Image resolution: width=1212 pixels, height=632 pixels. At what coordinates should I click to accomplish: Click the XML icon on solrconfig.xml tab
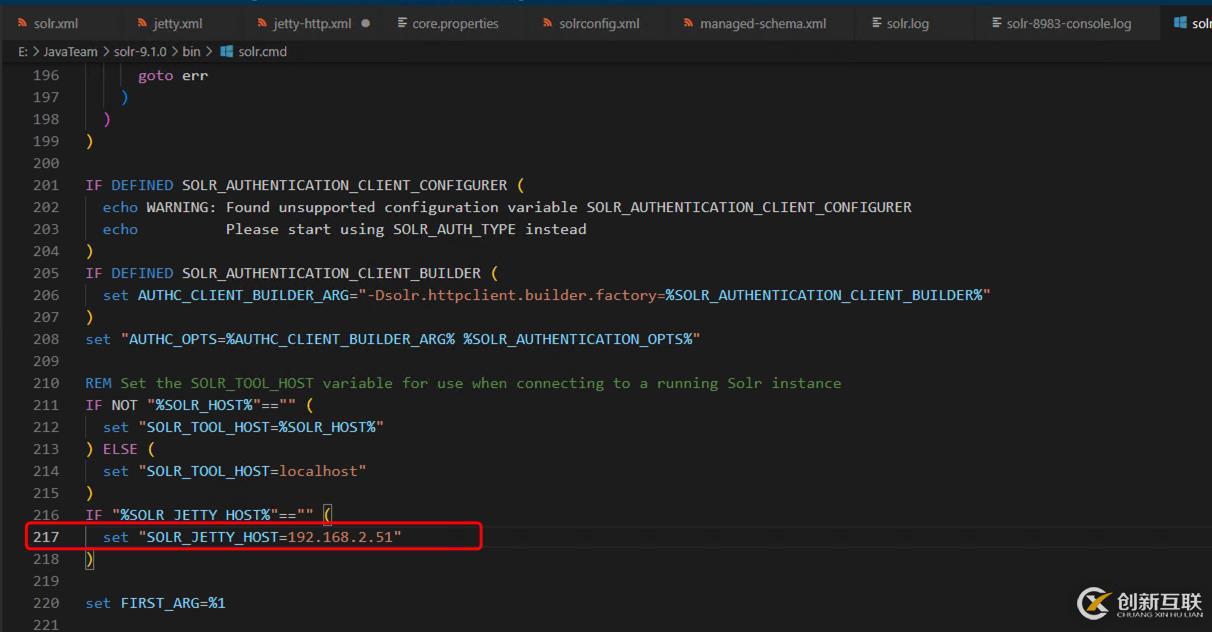click(548, 23)
